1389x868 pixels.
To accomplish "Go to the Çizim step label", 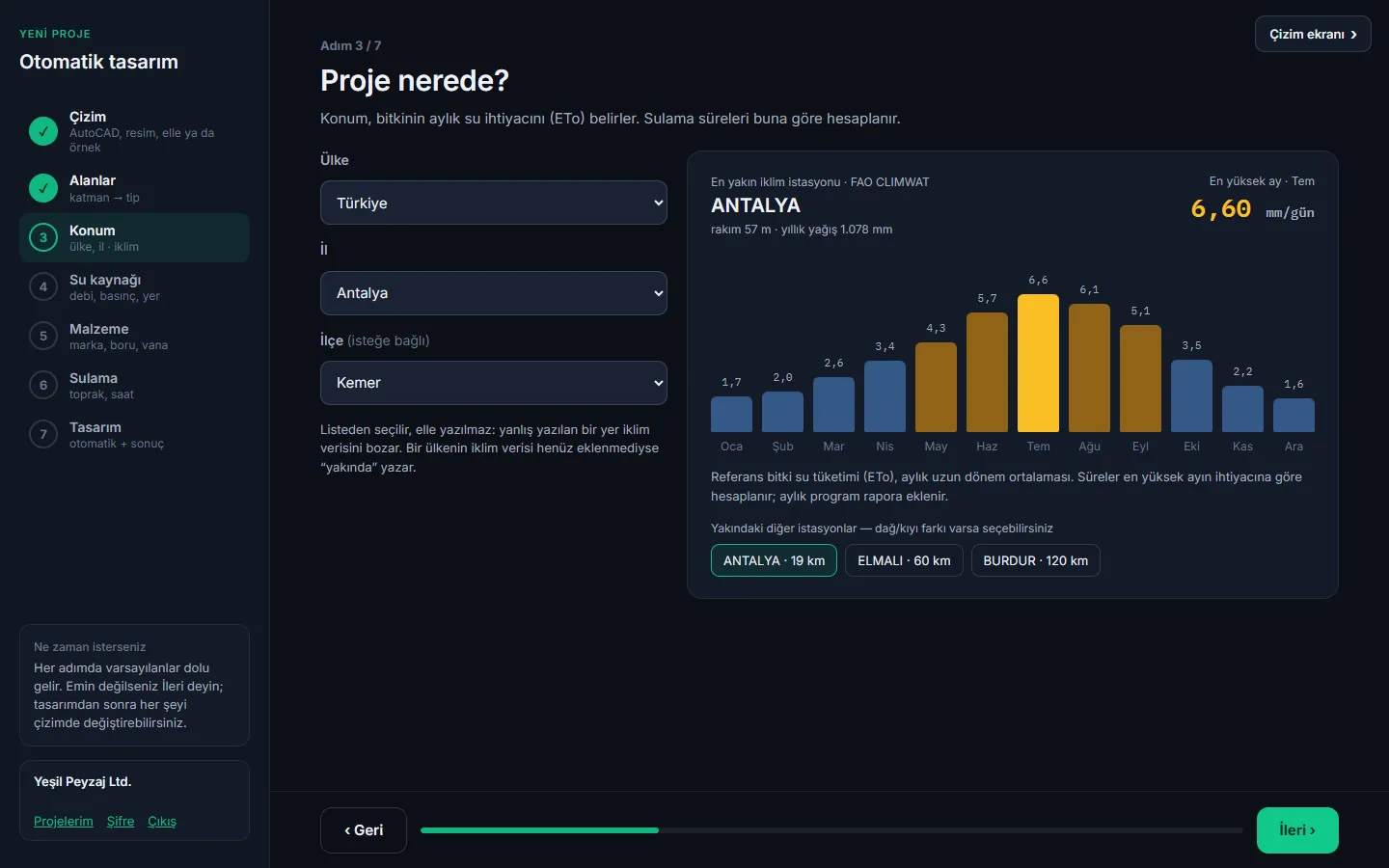I will point(88,117).
